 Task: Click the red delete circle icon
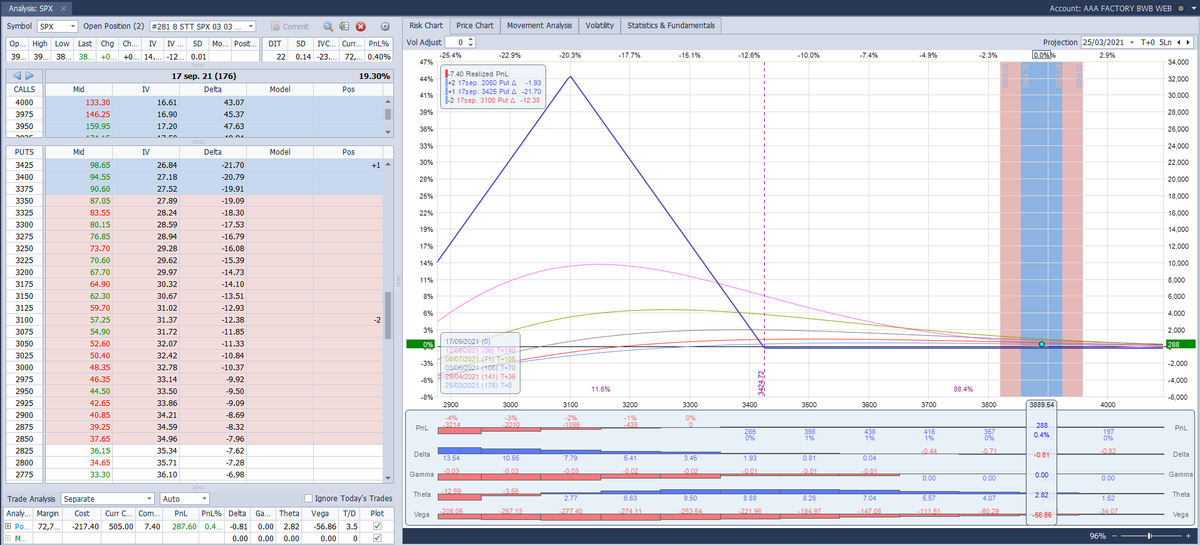(361, 26)
